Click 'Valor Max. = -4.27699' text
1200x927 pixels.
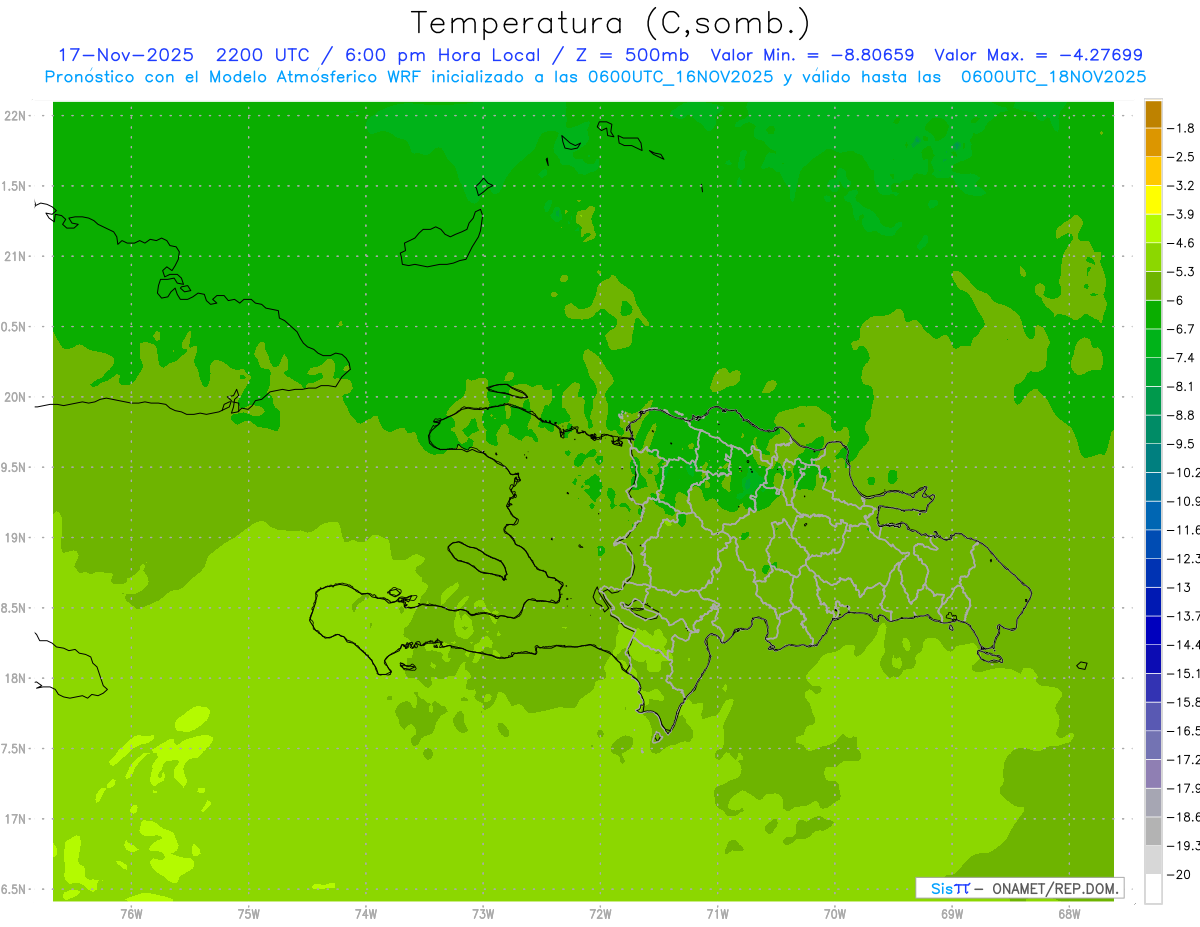(1038, 56)
